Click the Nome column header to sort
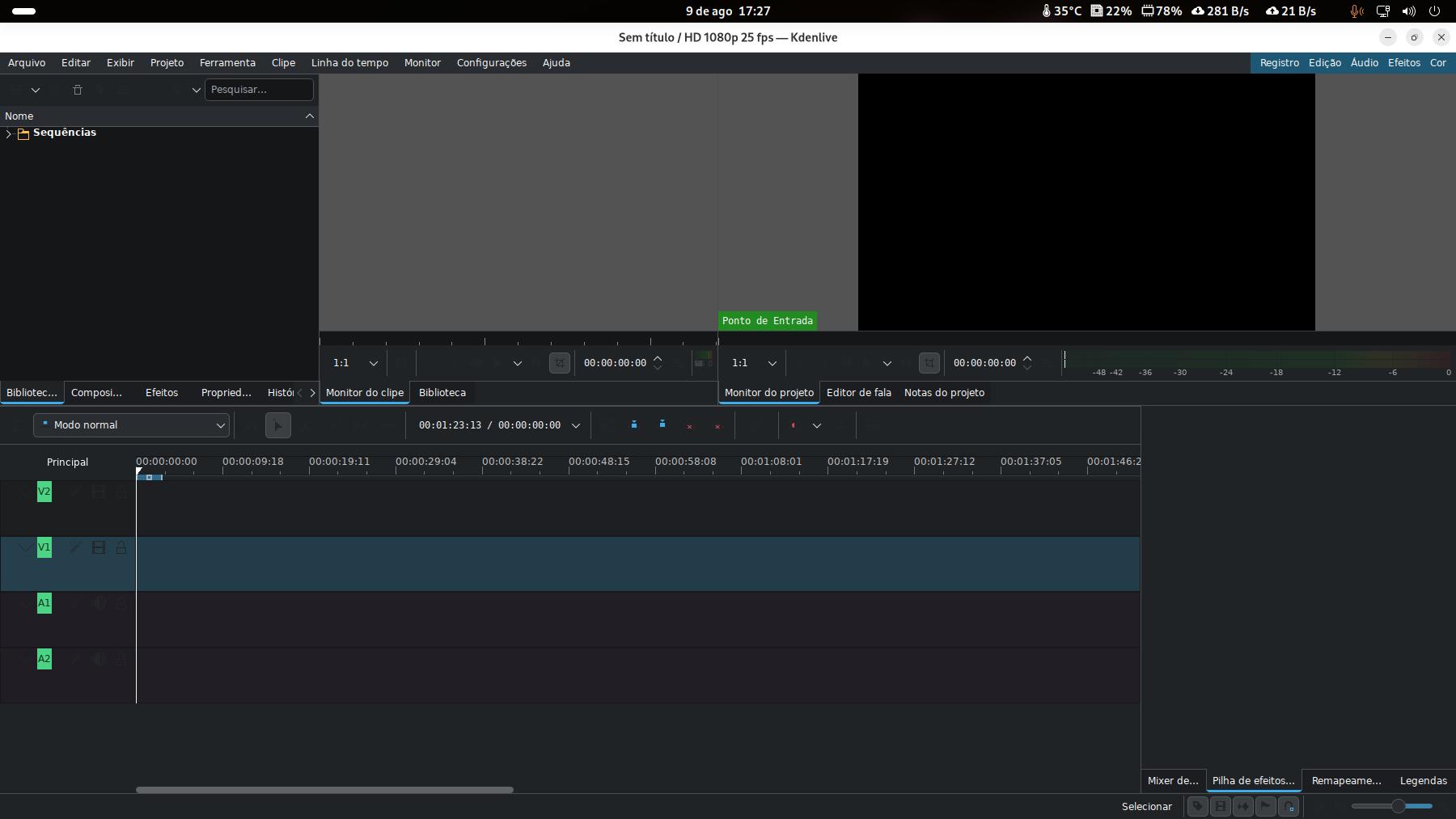Screen dimensions: 1456x819 click(159, 116)
